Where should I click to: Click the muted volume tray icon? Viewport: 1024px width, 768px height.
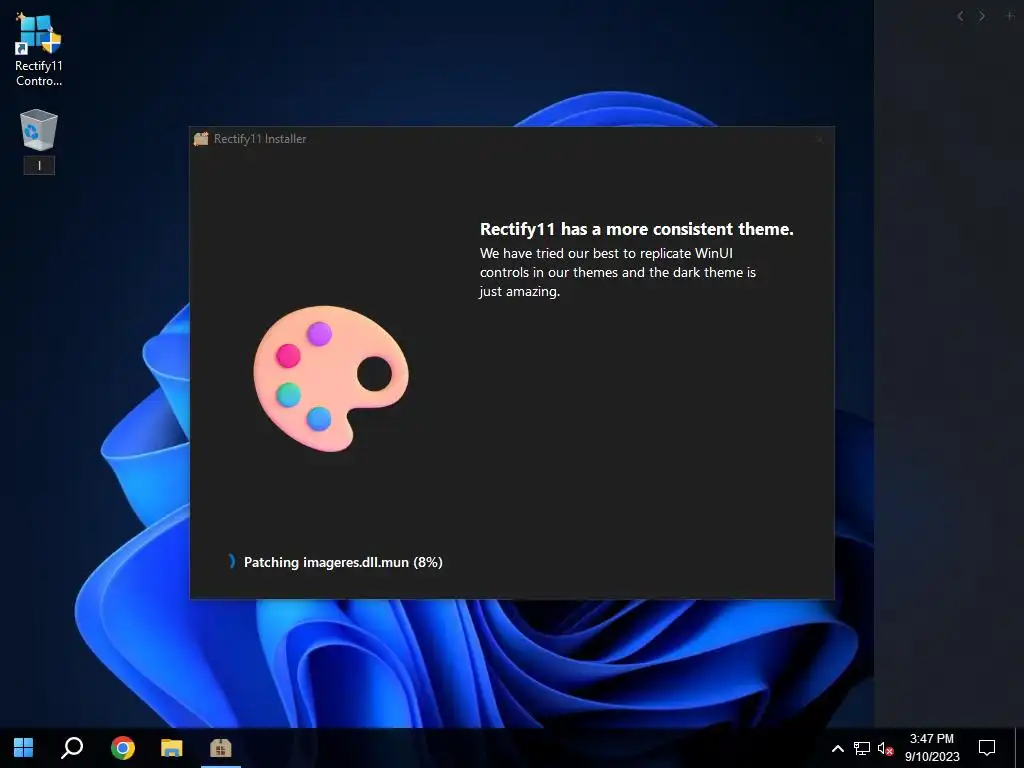(885, 748)
